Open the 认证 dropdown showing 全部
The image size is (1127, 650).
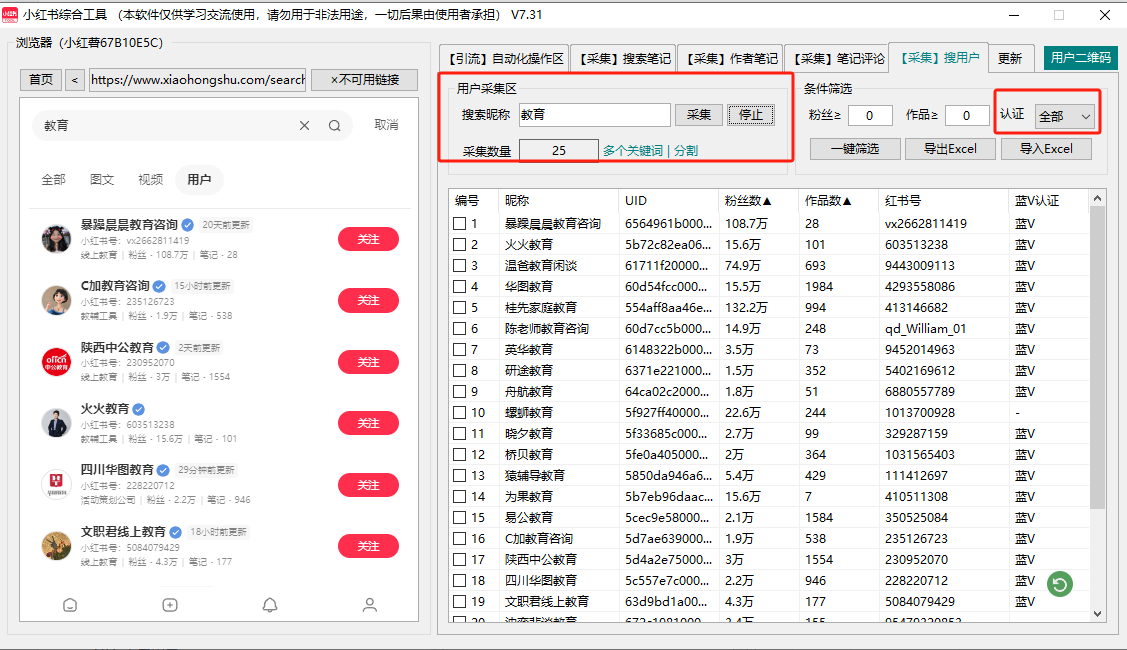click(1064, 117)
